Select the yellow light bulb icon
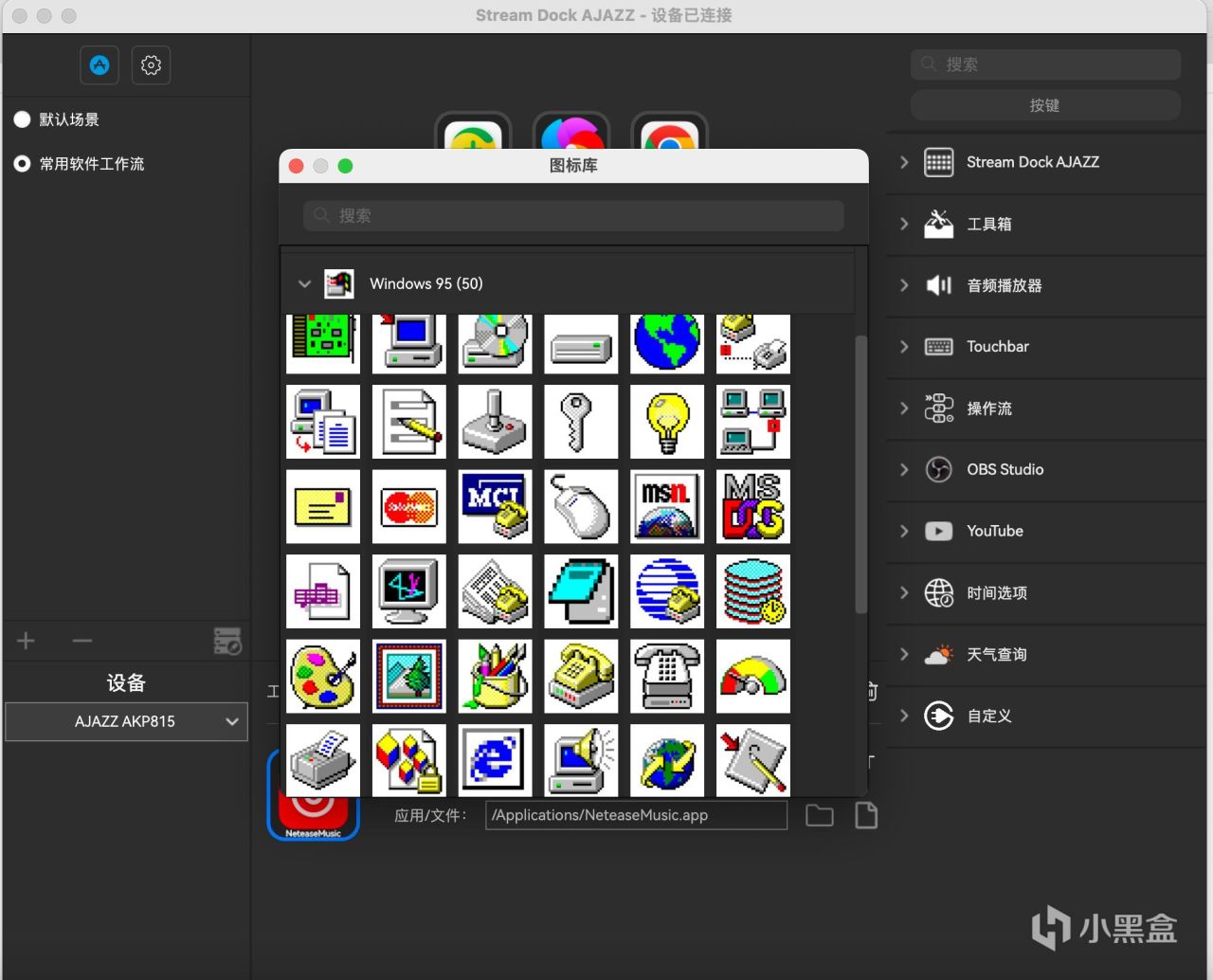 click(x=667, y=422)
